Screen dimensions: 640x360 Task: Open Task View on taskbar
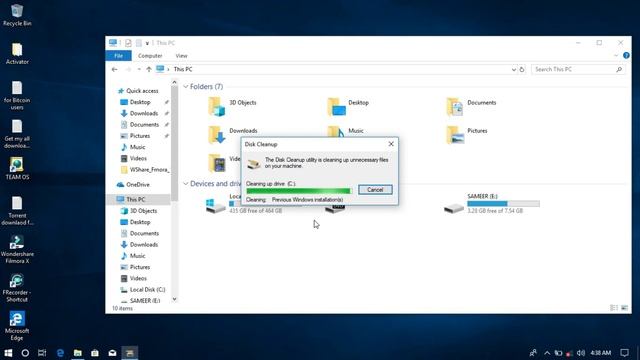coord(42,353)
